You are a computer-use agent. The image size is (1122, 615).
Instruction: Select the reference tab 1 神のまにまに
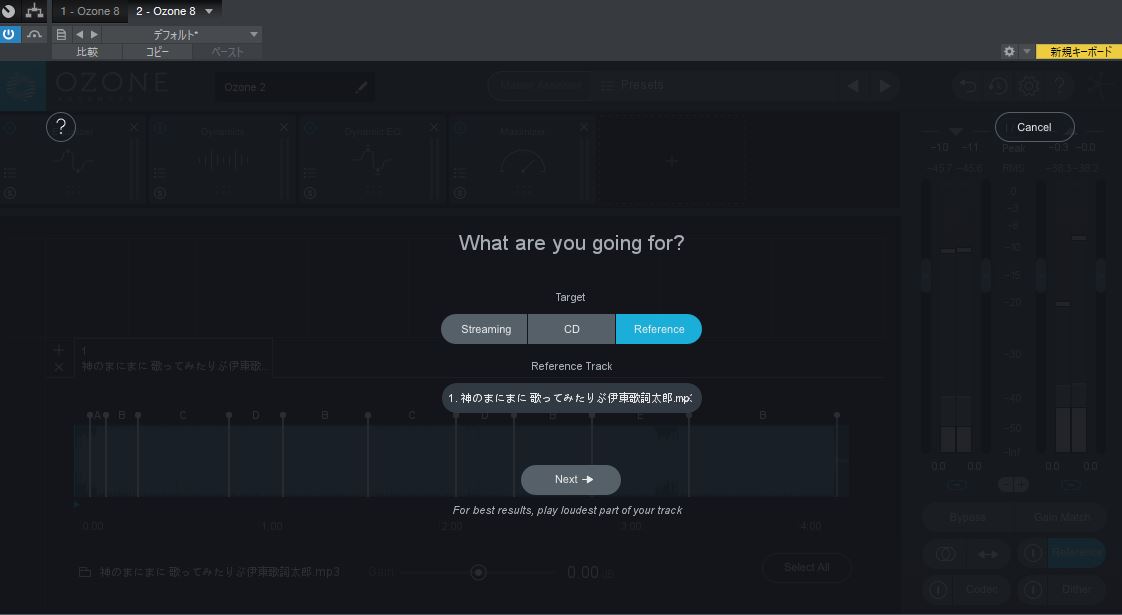pos(172,358)
